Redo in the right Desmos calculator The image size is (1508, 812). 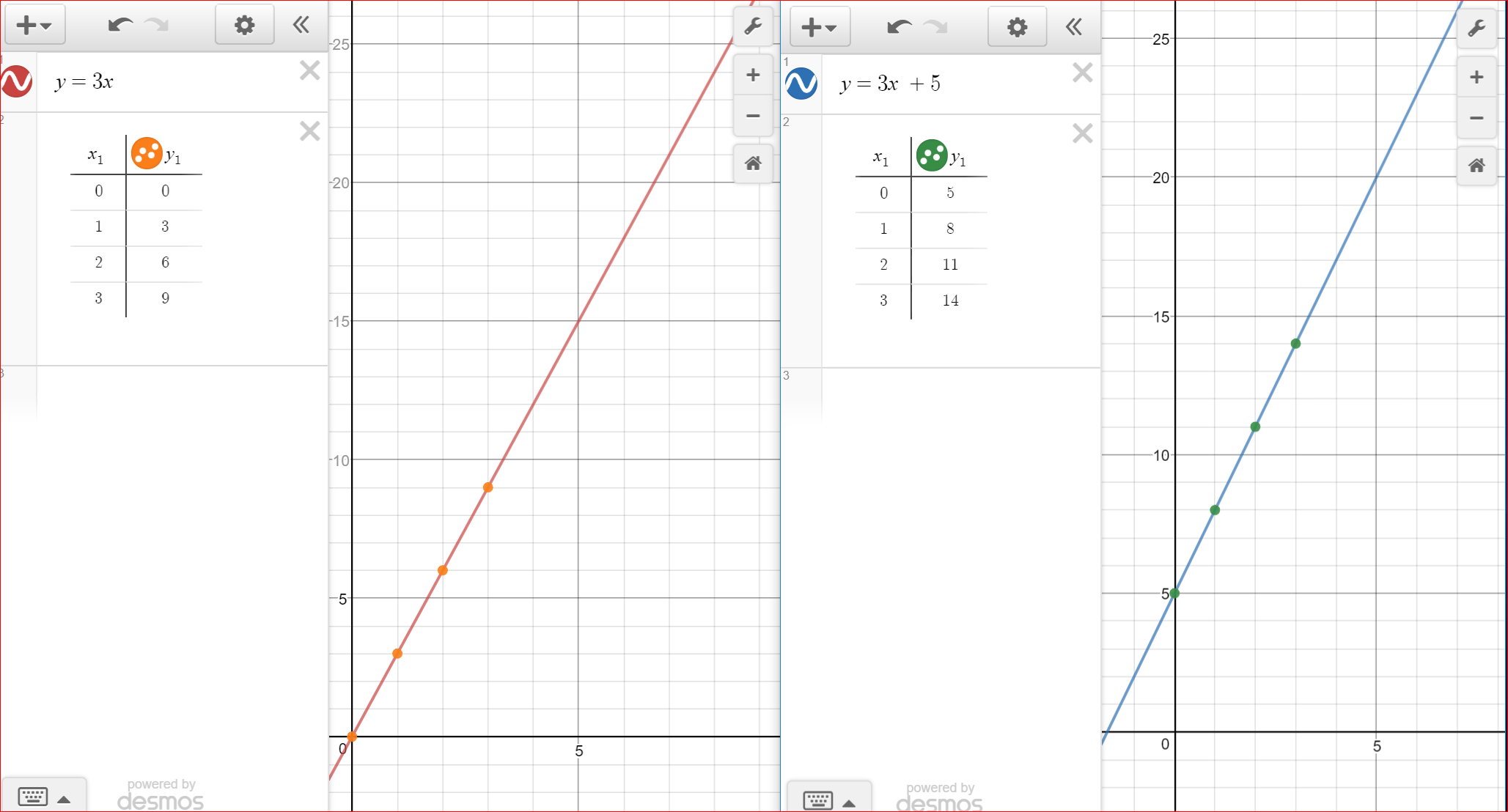(x=935, y=27)
